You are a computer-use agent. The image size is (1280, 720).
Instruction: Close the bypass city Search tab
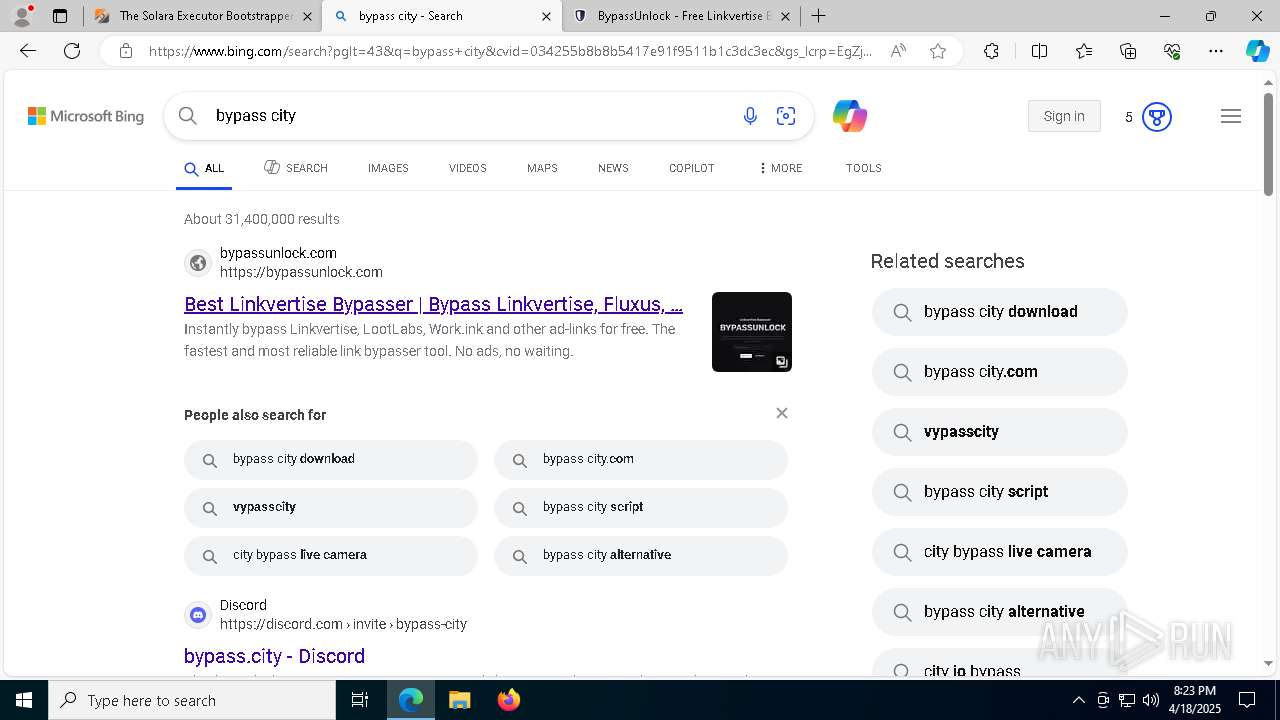[x=546, y=16]
